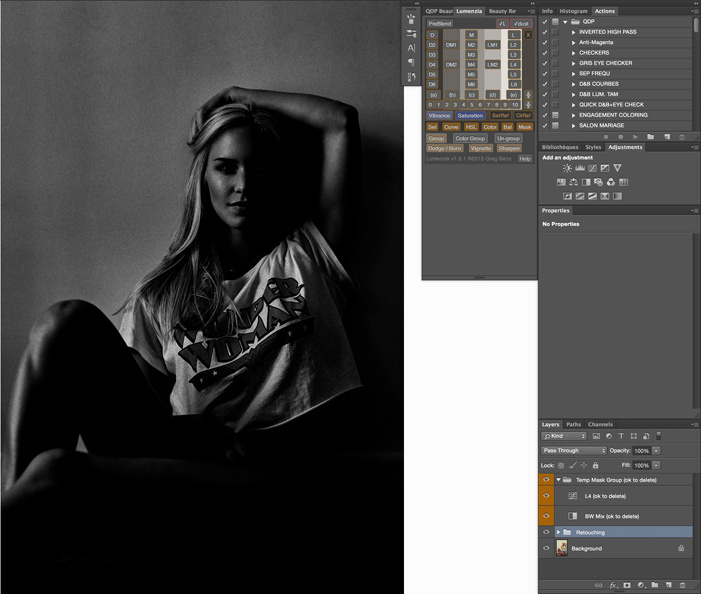Image resolution: width=701 pixels, height=594 pixels.
Task: Toggle the √L option in Lumenzia
Action: 502,23
